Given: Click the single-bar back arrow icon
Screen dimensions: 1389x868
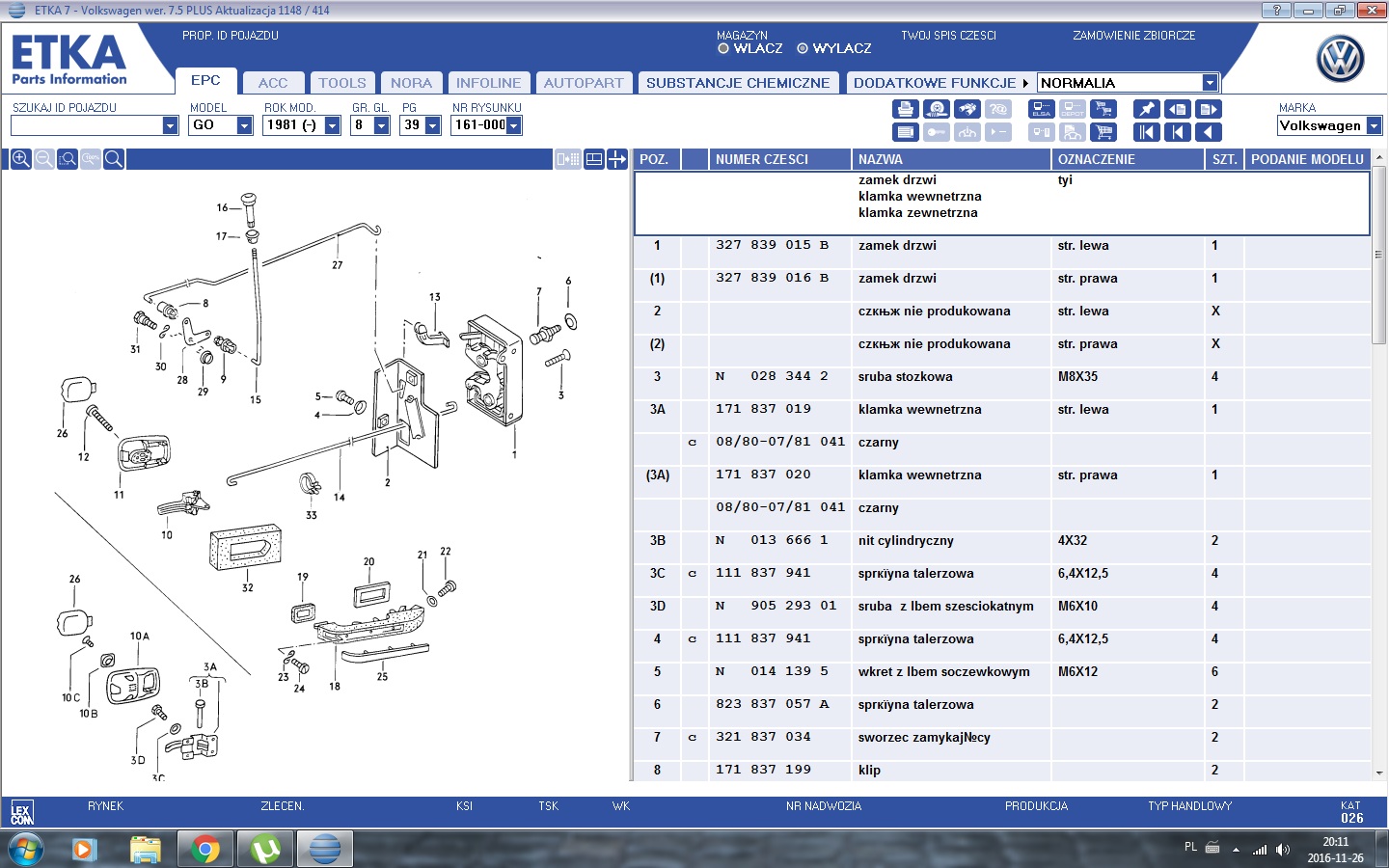Looking at the screenshot, I should pyautogui.click(x=1177, y=132).
